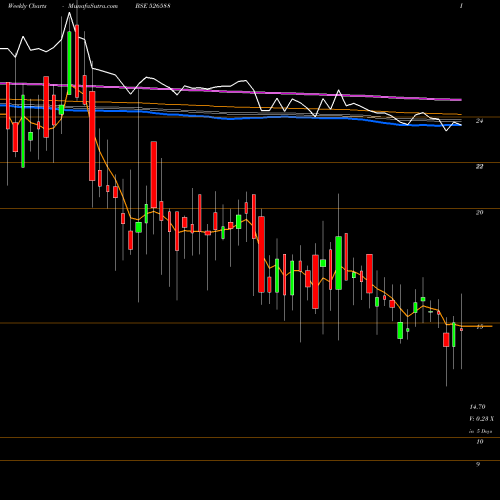The image size is (500, 500).
Task: Click the 10 price axis label
Action: tap(479, 442)
